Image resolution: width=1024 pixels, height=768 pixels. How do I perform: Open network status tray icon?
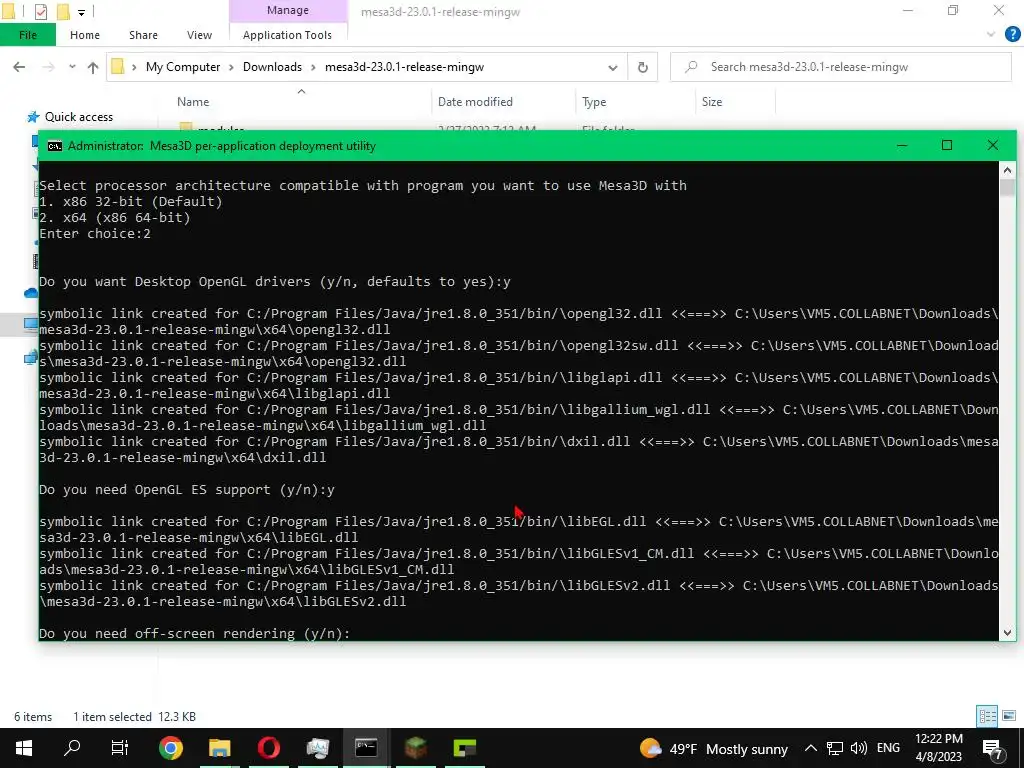click(x=835, y=748)
